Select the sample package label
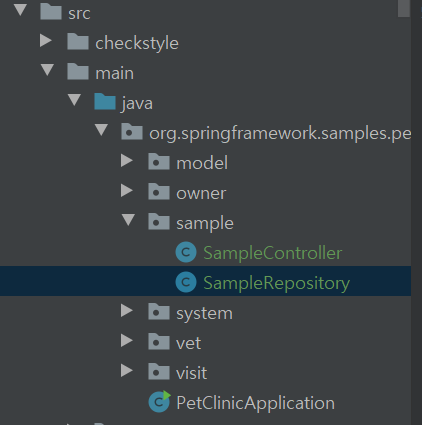Screen dimensions: 422x425 point(205,223)
